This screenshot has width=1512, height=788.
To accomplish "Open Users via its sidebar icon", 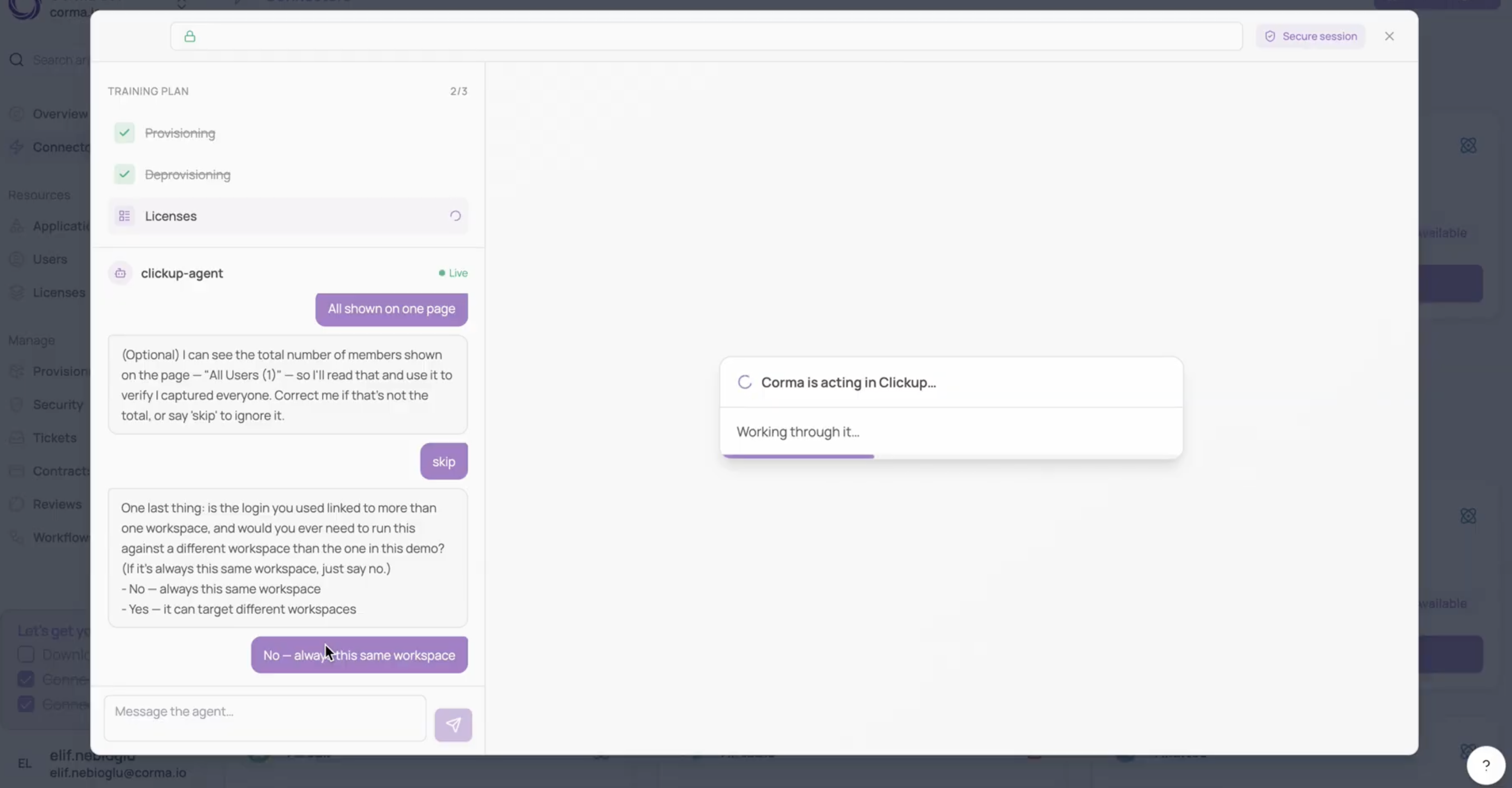I will point(17,259).
